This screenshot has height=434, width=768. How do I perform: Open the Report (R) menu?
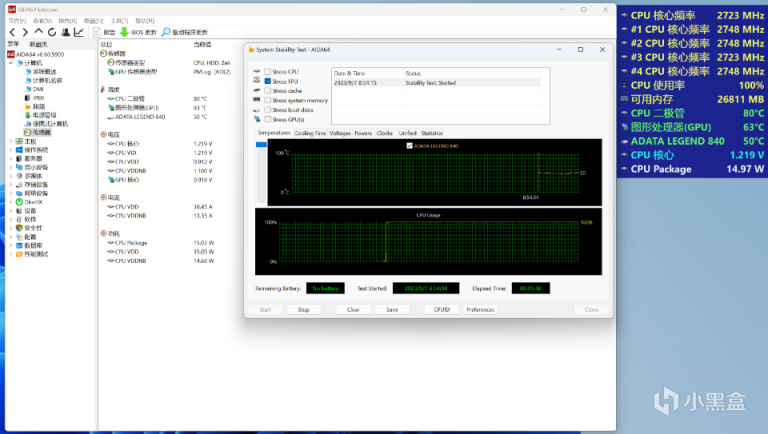[x=68, y=21]
